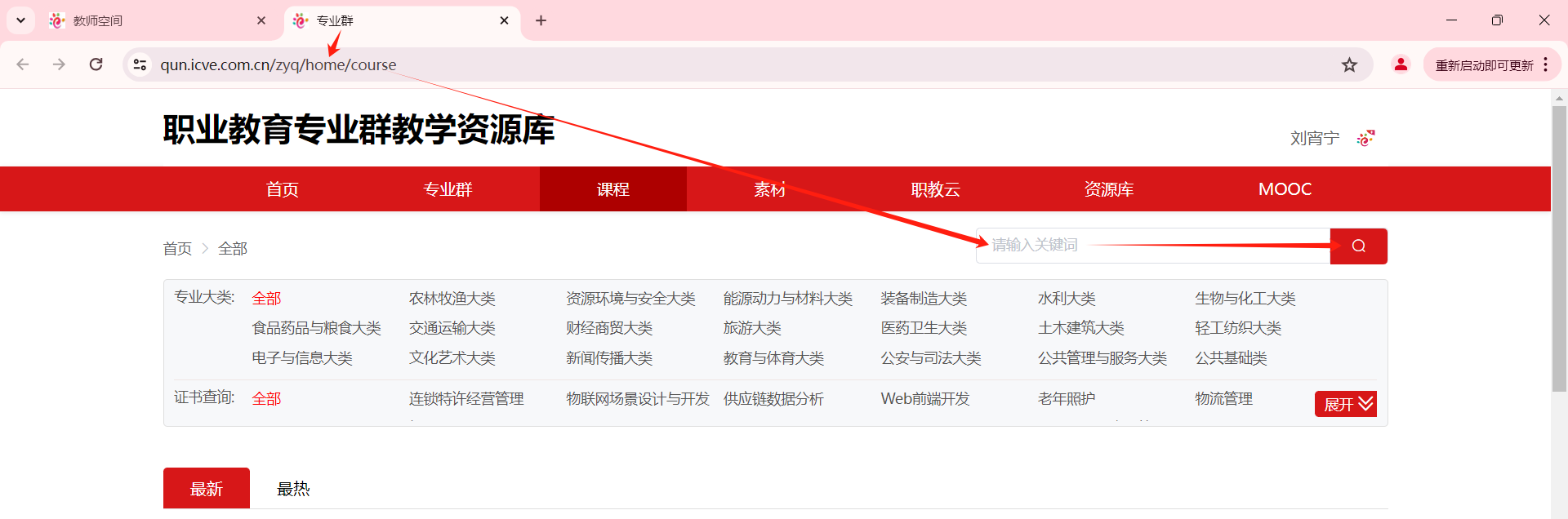The height and width of the screenshot is (519, 1568).
Task: Click the red search magnifier button
Action: pyautogui.click(x=1358, y=246)
